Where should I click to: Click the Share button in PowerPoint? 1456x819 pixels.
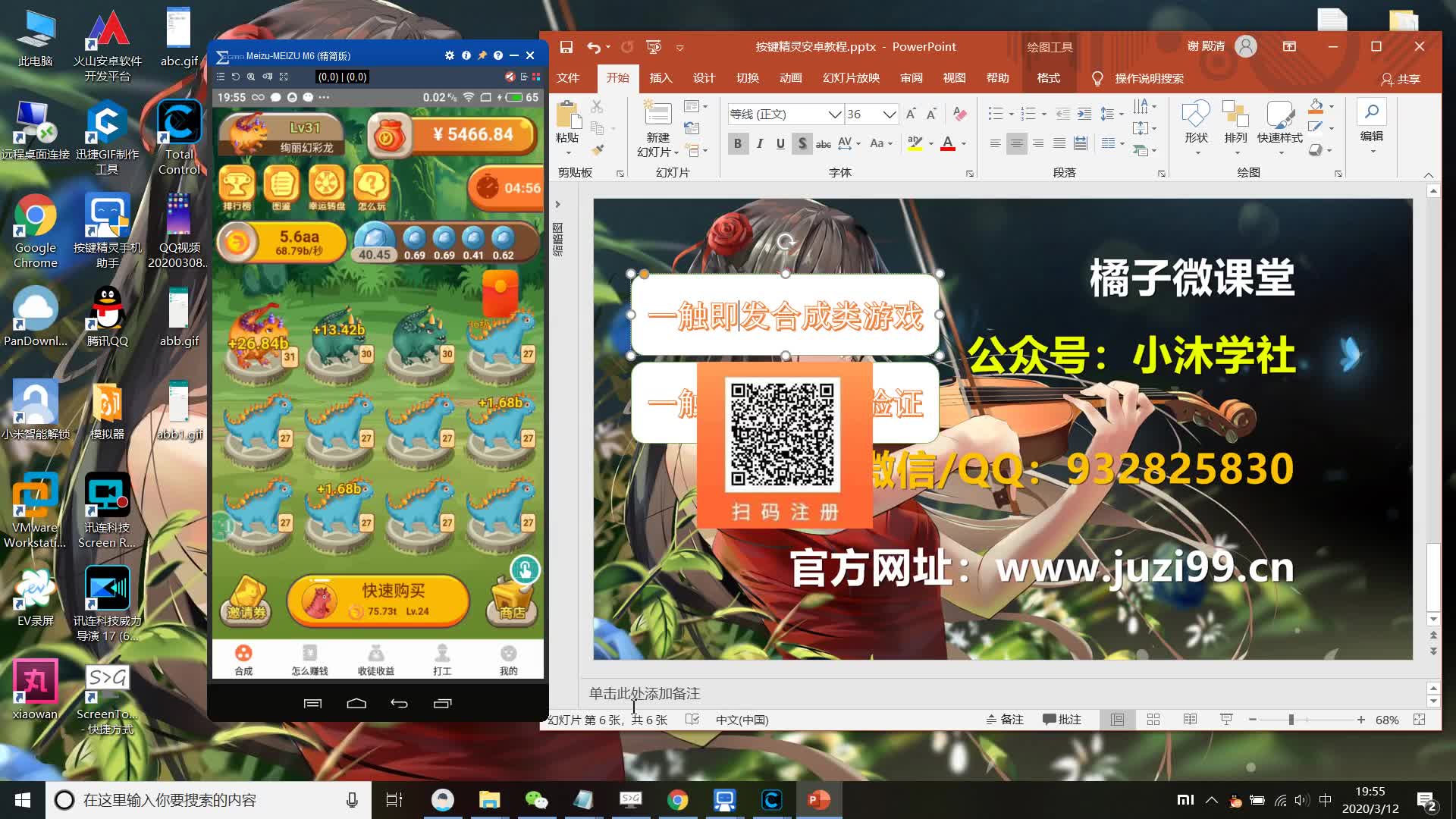(1401, 79)
